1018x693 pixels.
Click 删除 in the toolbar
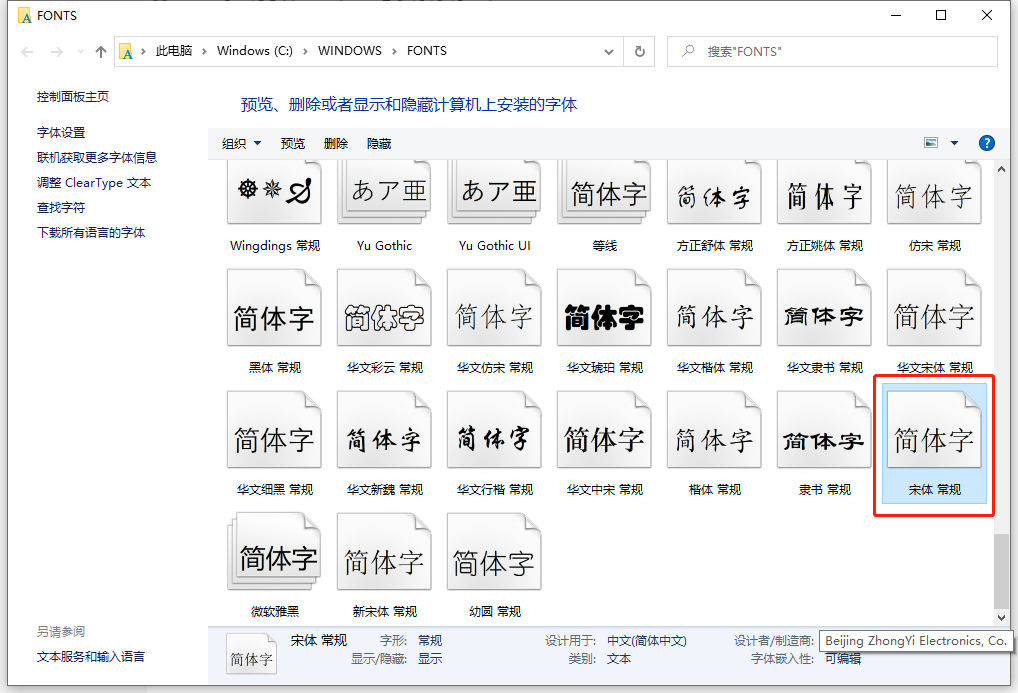click(336, 144)
